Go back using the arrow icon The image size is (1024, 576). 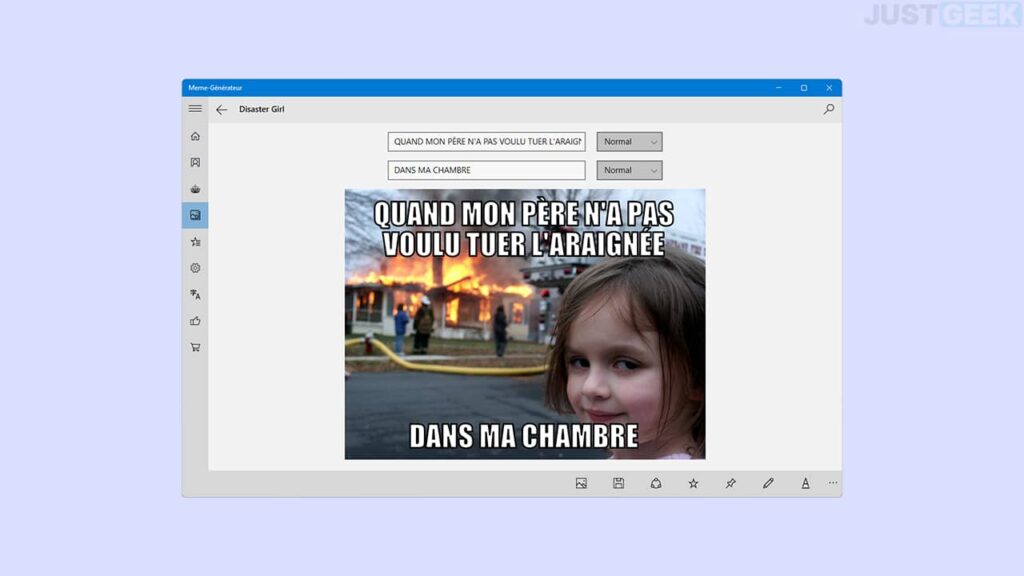click(x=221, y=110)
